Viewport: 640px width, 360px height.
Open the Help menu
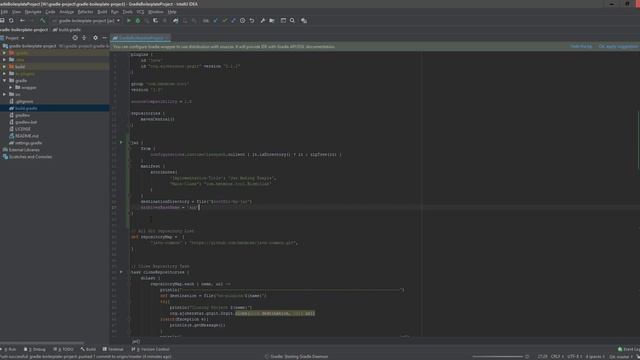pos(172,12)
